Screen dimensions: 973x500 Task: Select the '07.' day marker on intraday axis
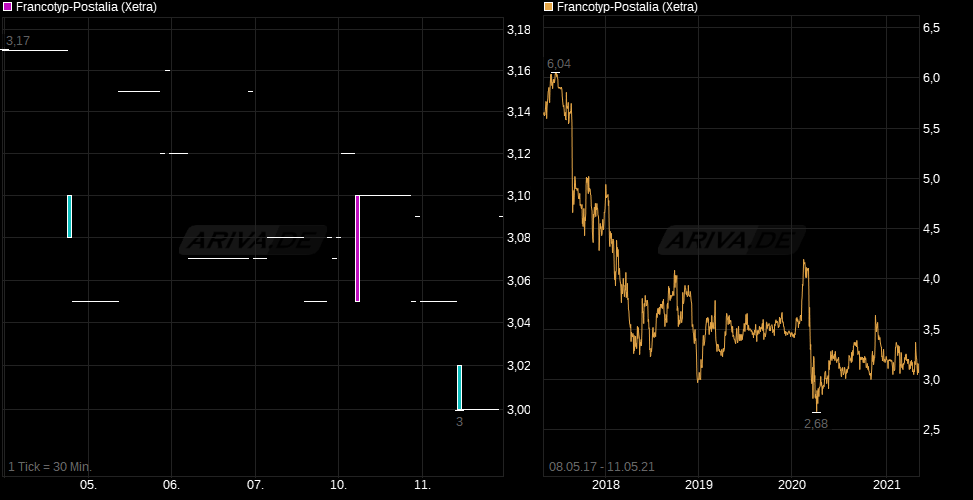[x=255, y=485]
